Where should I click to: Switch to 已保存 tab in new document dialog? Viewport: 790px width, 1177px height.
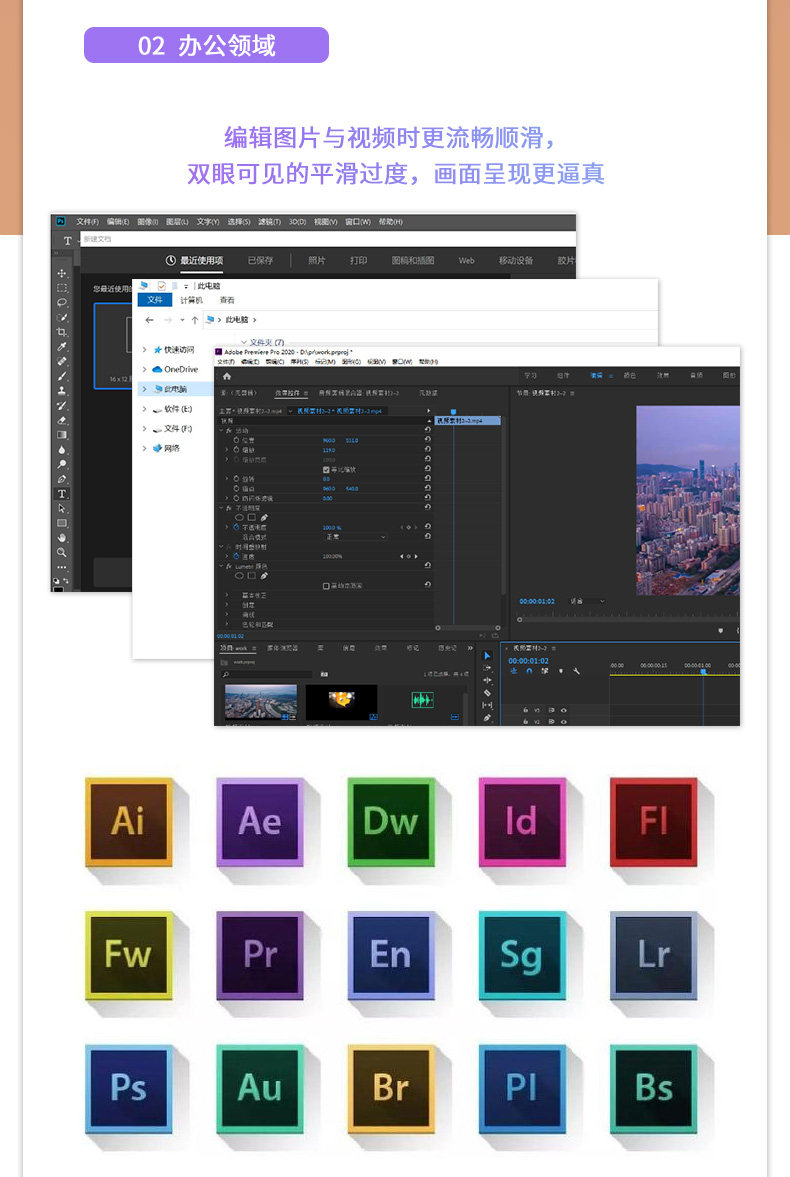click(261, 260)
